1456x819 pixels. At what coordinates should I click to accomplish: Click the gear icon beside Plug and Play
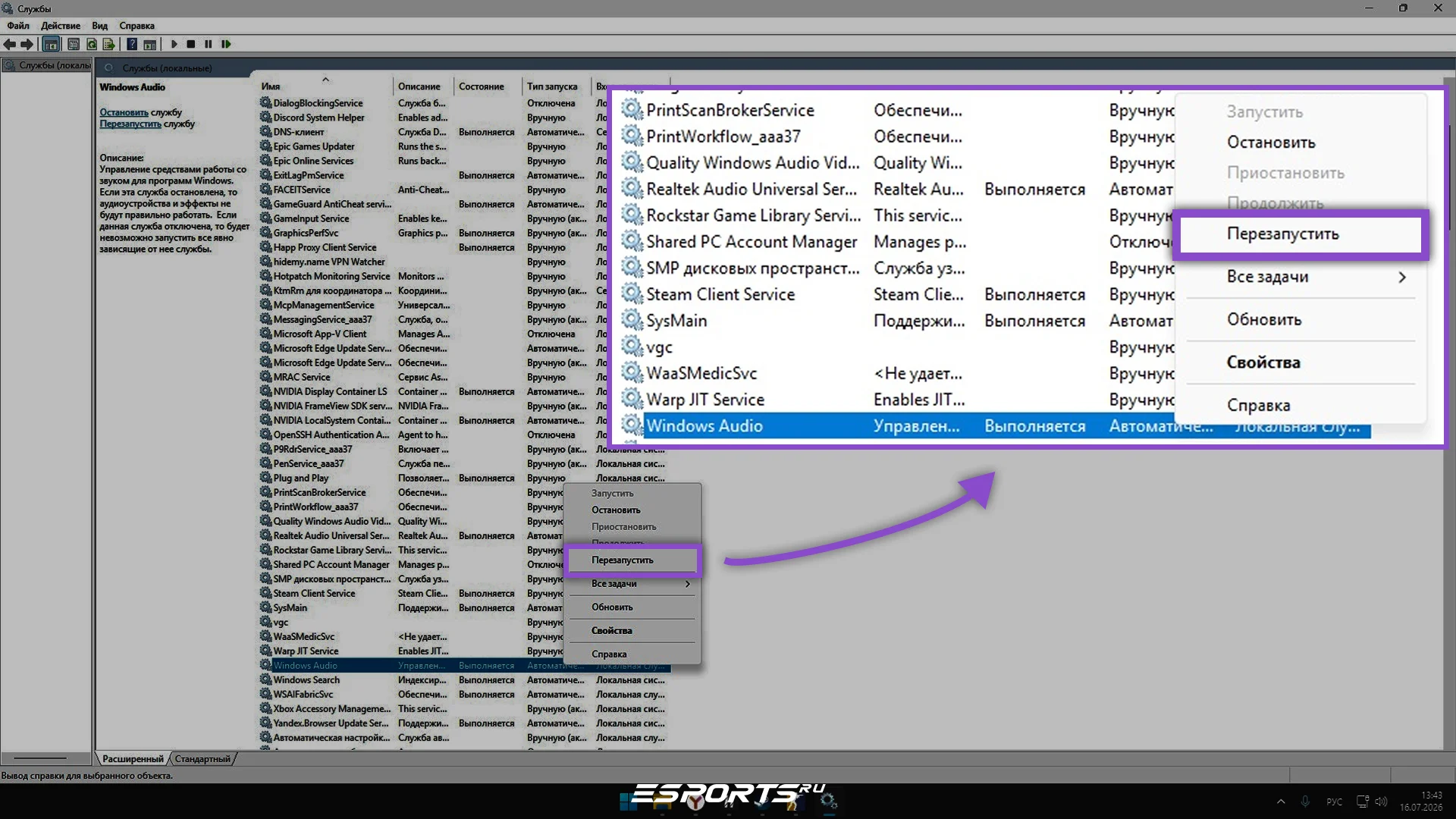pos(265,478)
